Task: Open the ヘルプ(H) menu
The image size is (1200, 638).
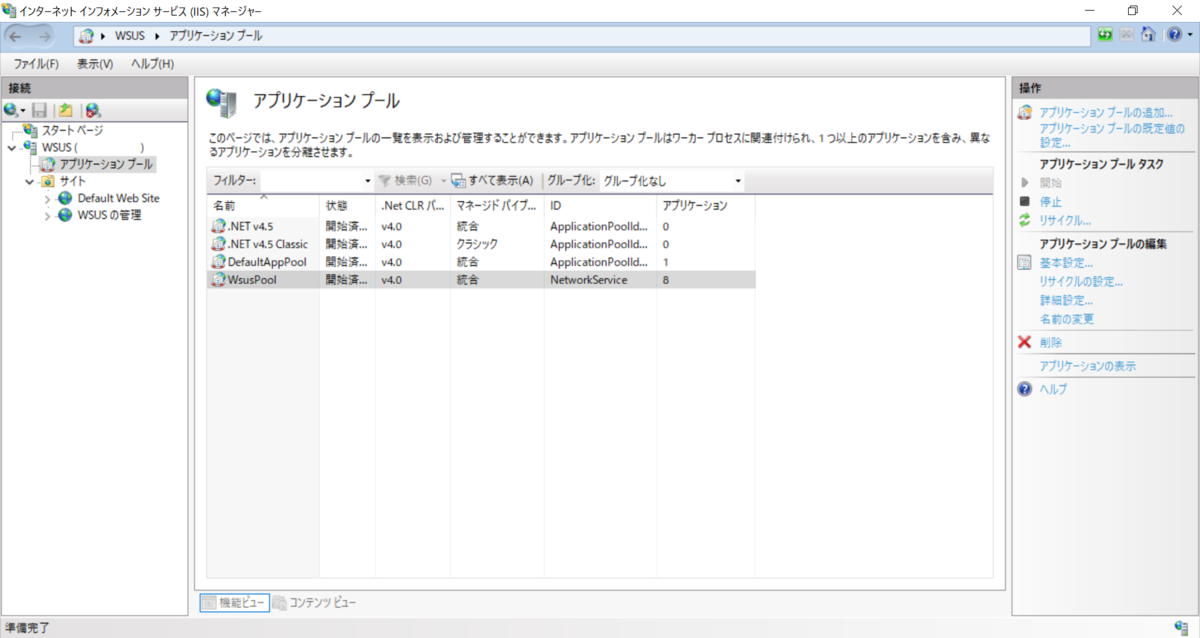Action: pyautogui.click(x=153, y=64)
